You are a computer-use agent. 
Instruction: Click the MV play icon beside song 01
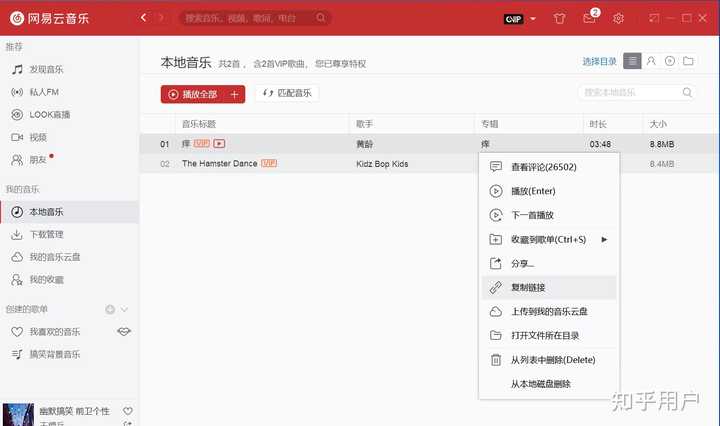[x=219, y=144]
